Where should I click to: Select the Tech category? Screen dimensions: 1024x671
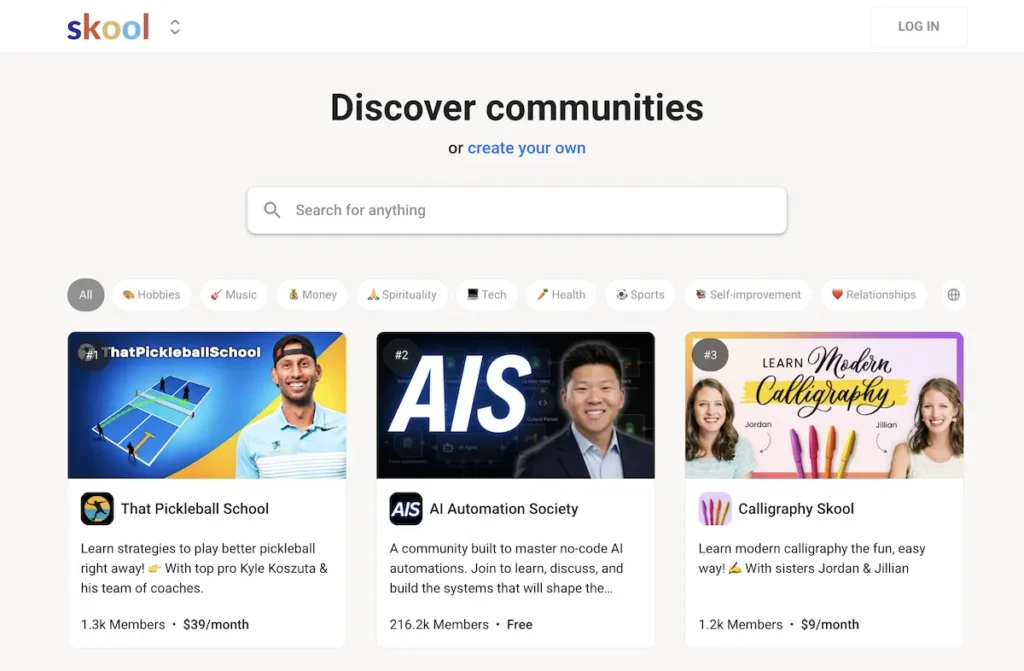[486, 295]
